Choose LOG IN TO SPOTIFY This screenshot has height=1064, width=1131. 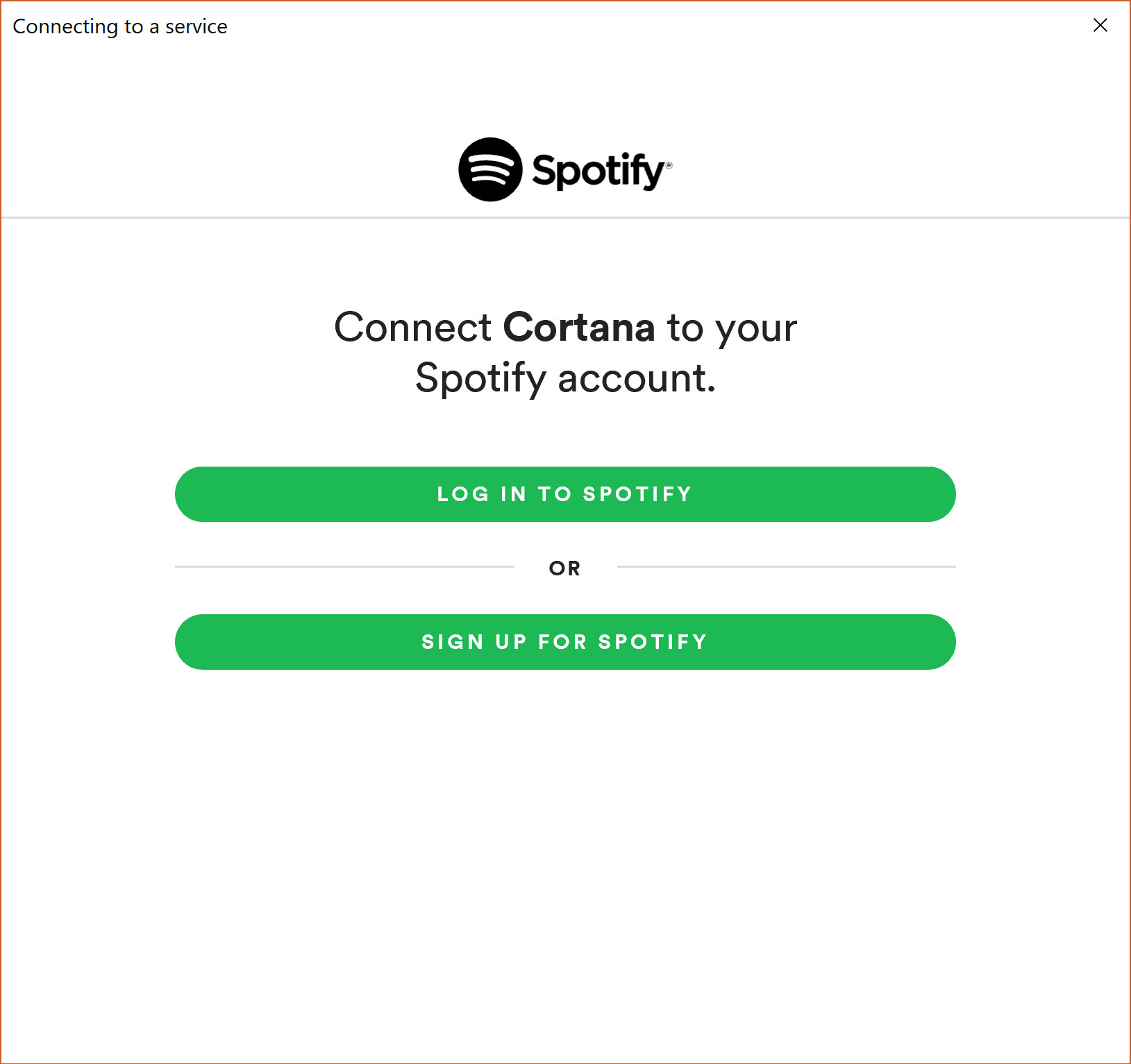(565, 494)
